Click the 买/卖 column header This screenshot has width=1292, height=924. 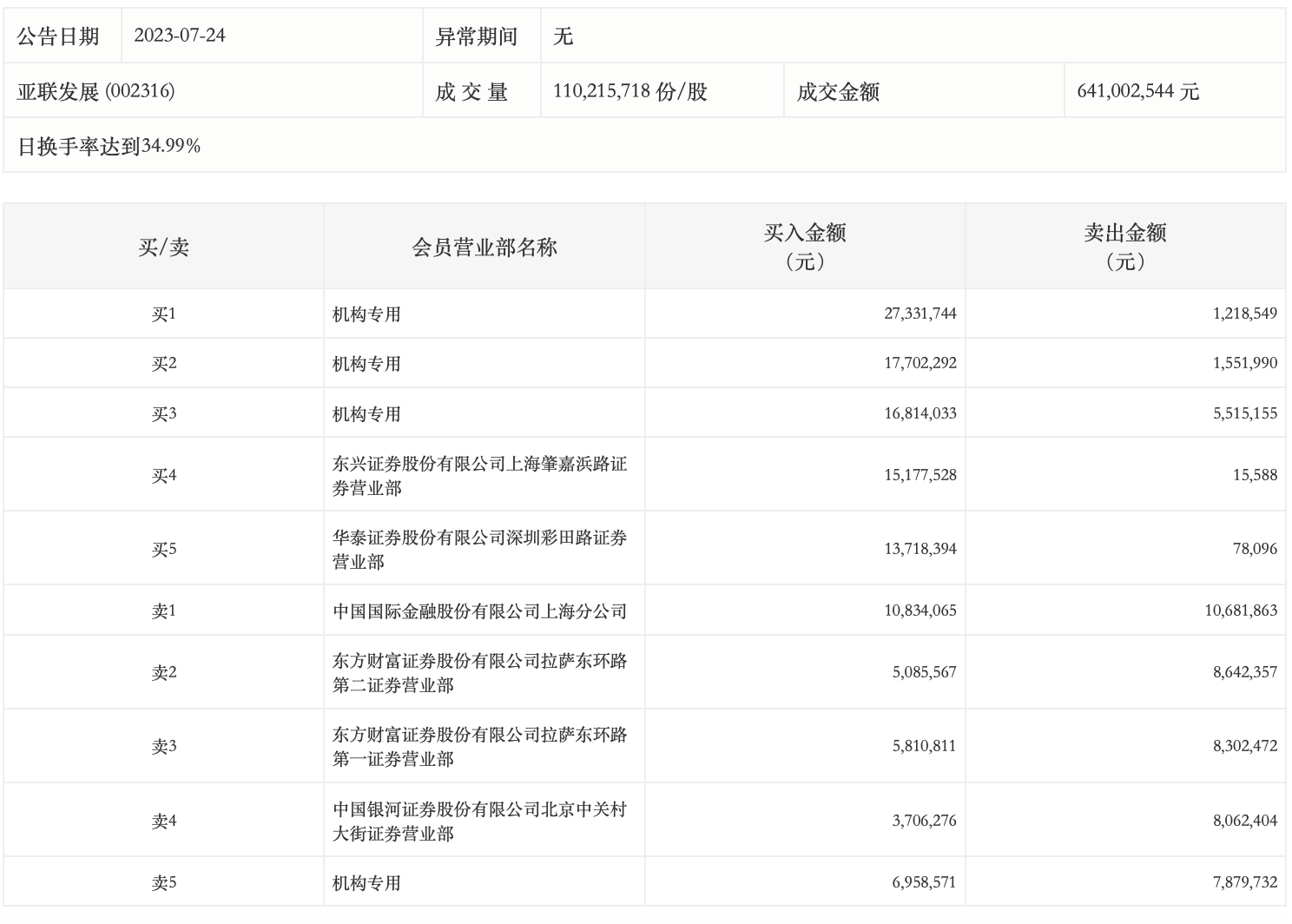164,247
